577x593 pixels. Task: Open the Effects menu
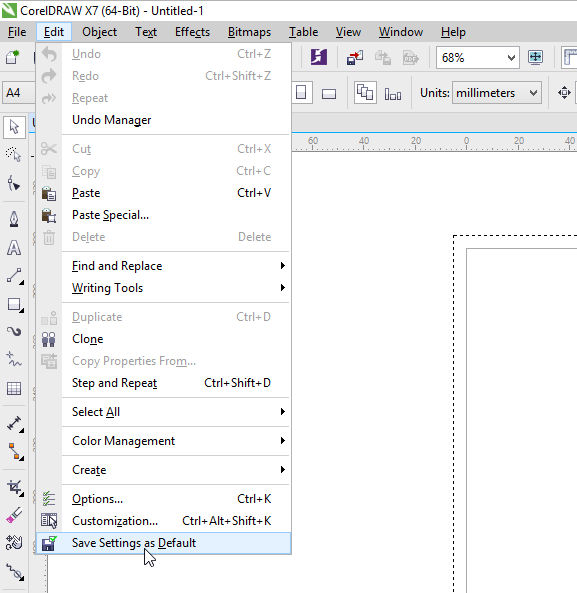coord(192,32)
